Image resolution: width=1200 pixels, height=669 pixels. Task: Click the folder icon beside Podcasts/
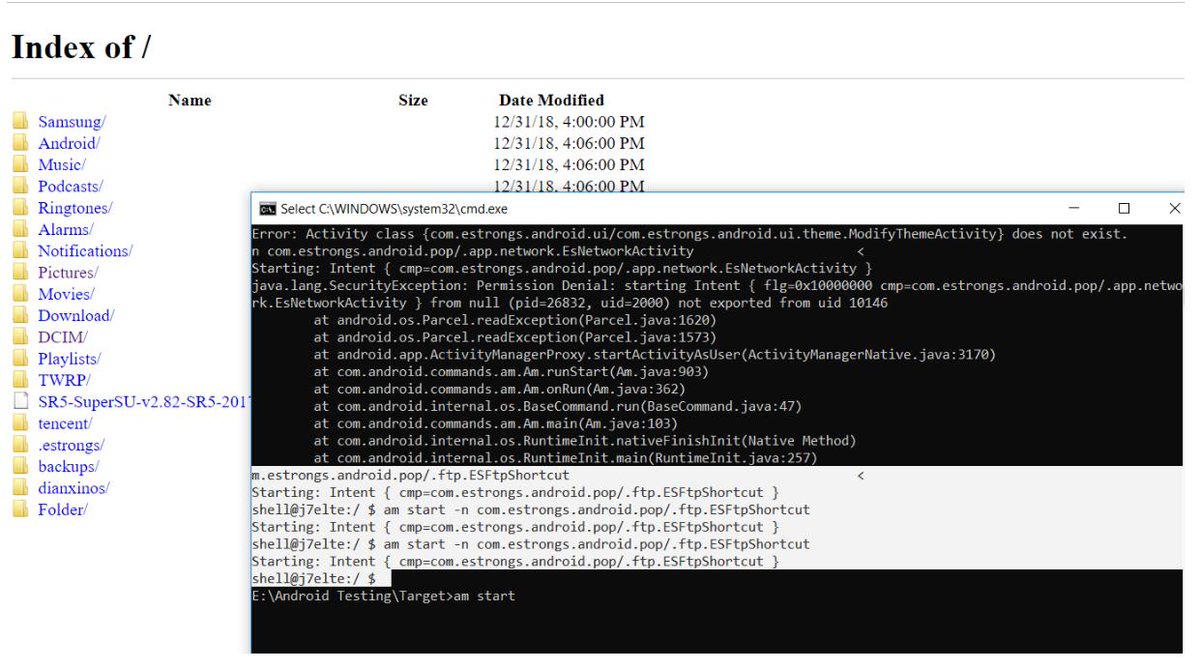coord(20,186)
